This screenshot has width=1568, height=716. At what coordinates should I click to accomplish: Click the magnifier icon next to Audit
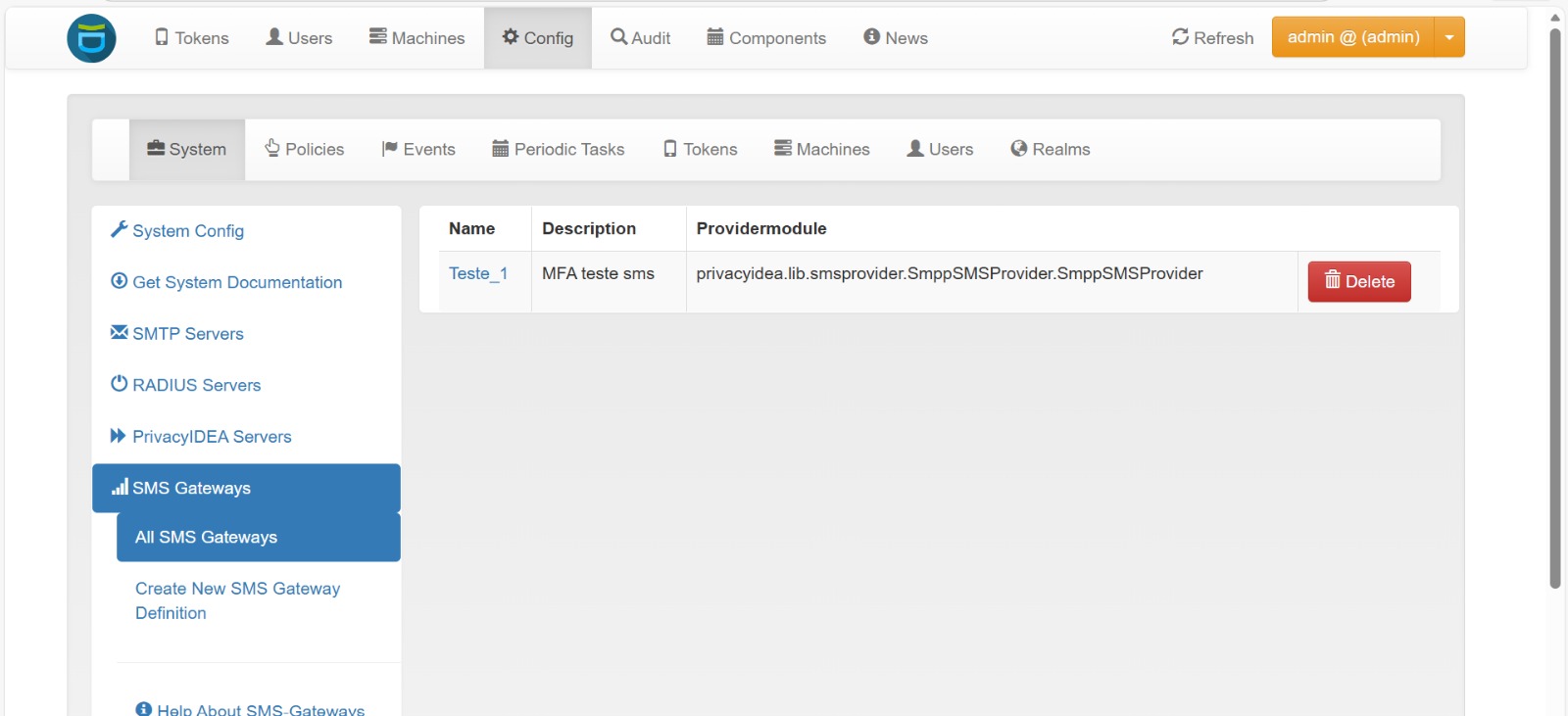[x=618, y=37]
